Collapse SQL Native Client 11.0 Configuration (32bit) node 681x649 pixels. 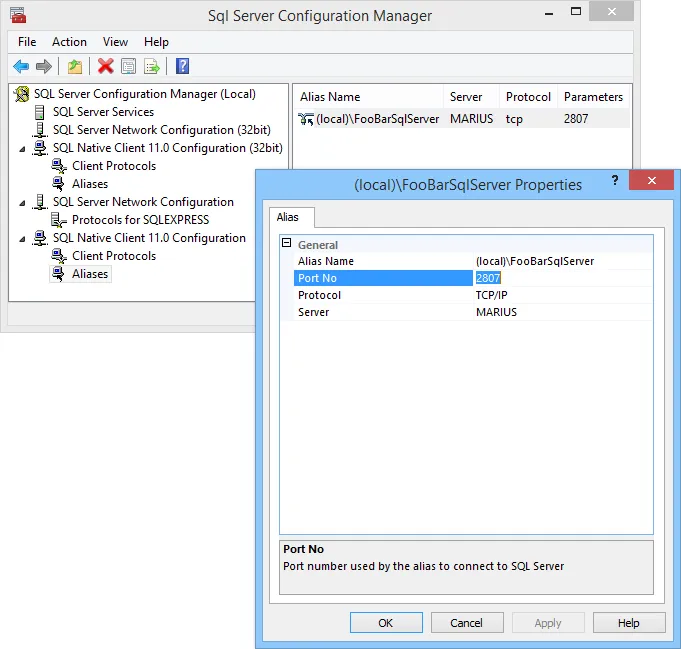coord(22,149)
